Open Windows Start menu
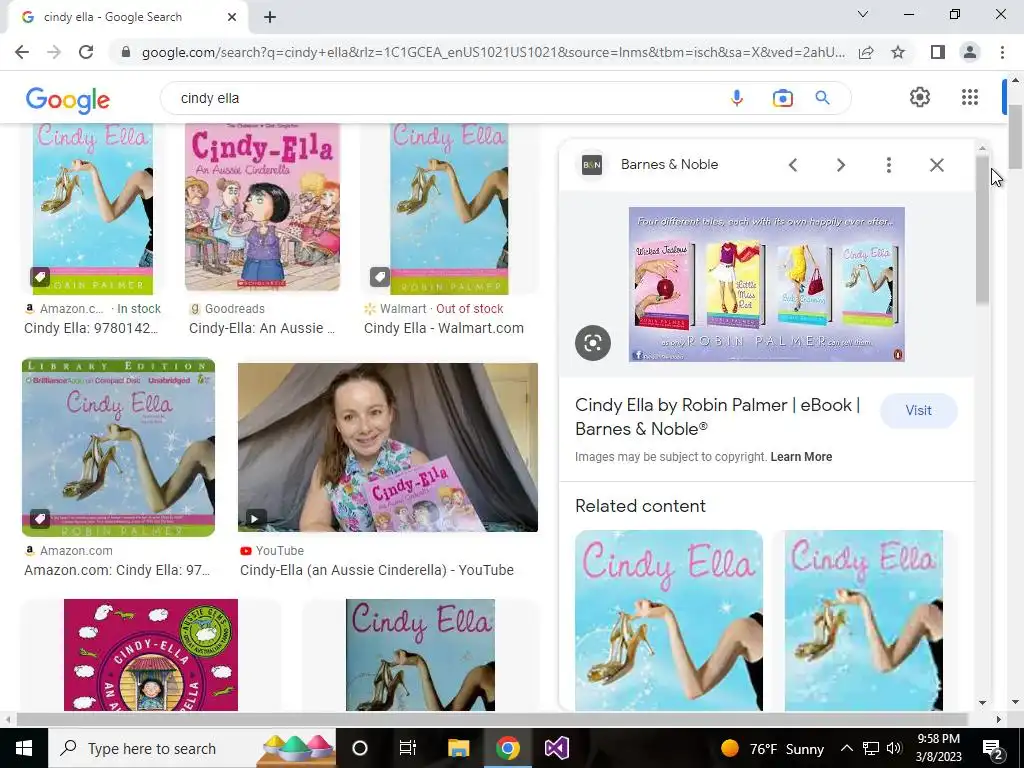The height and width of the screenshot is (768, 1024). pyautogui.click(x=24, y=748)
